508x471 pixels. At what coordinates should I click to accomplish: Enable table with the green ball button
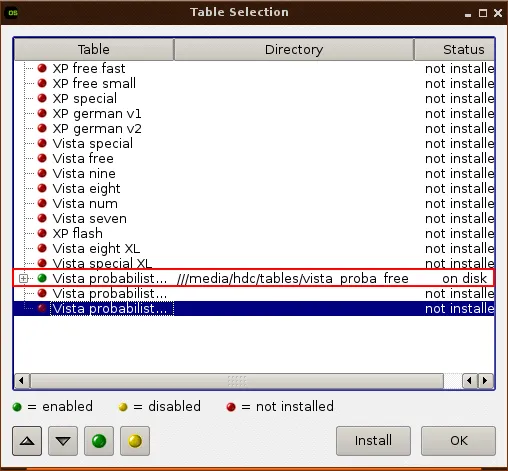99,441
